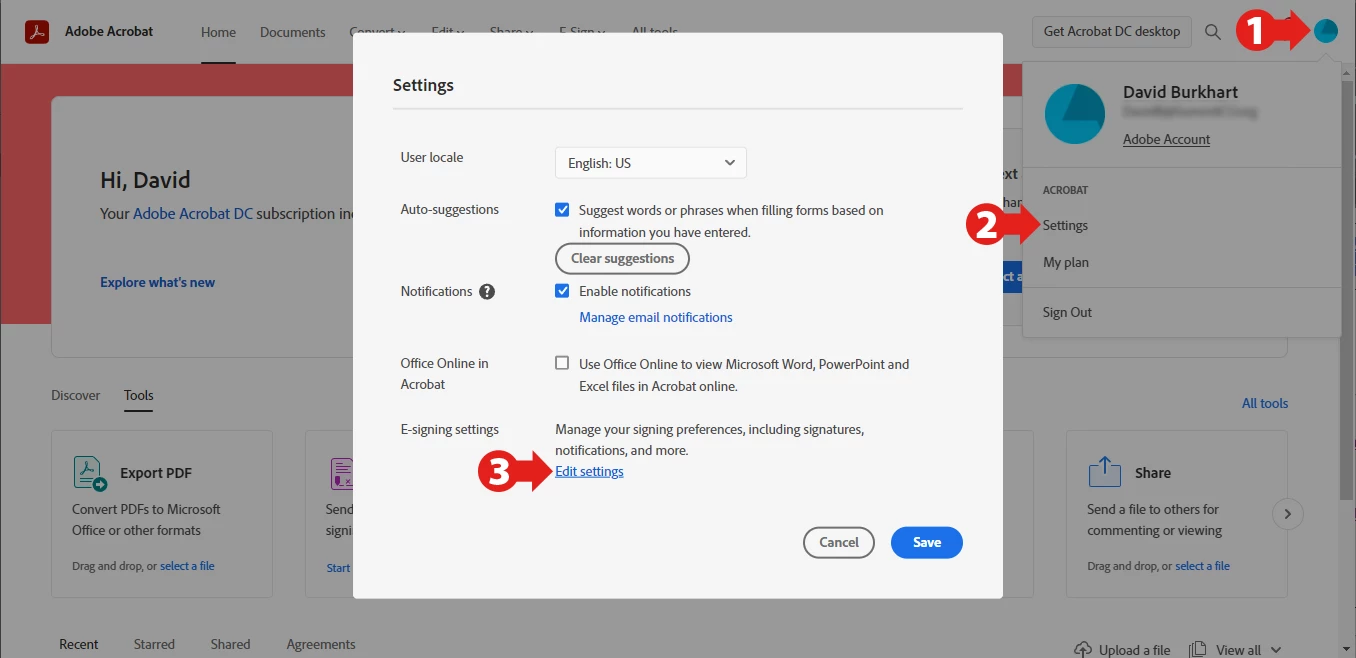Click the Export PDF tool icon
1356x658 pixels.
point(90,473)
